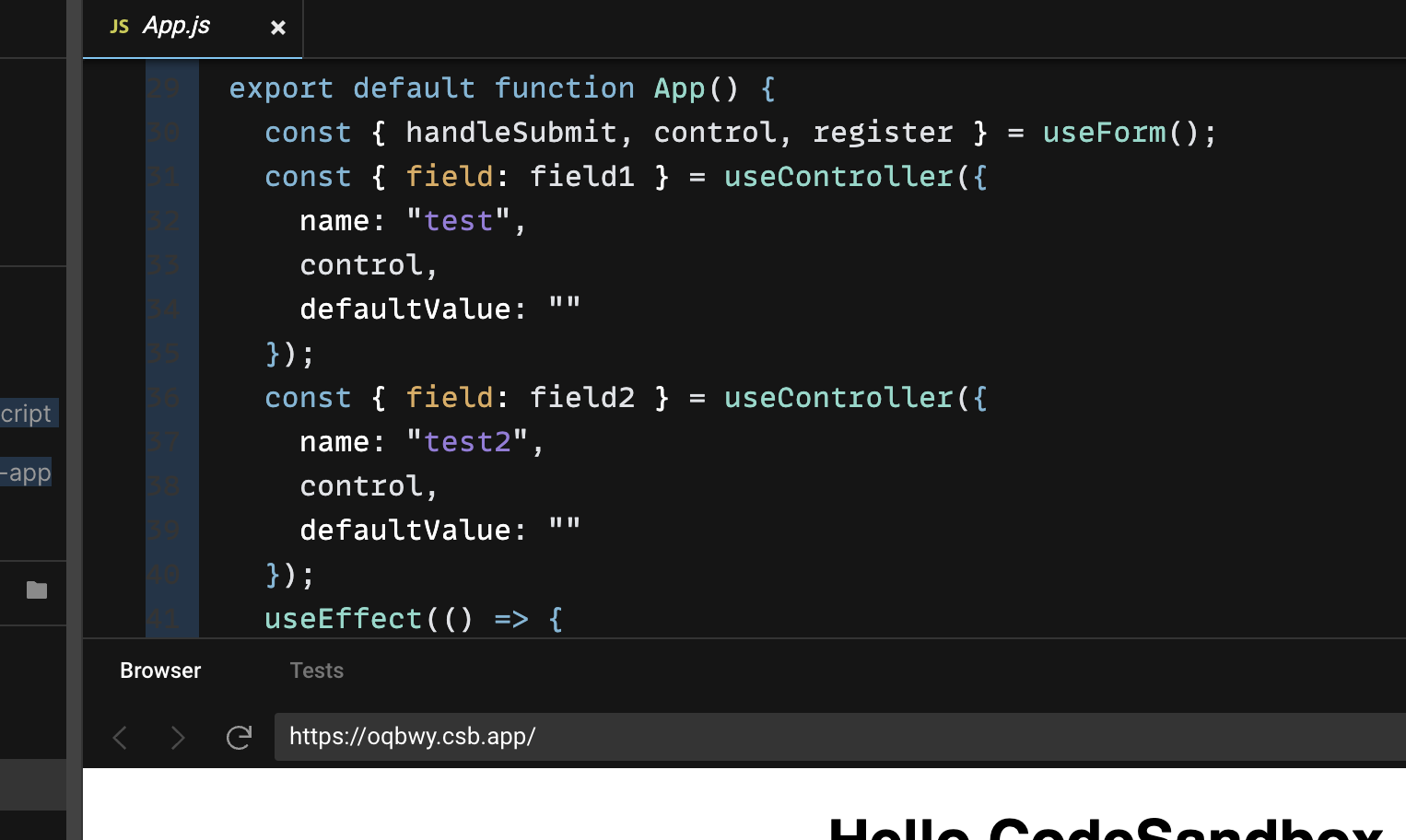
Task: Click the JS file icon on the App.js tab
Action: click(119, 27)
